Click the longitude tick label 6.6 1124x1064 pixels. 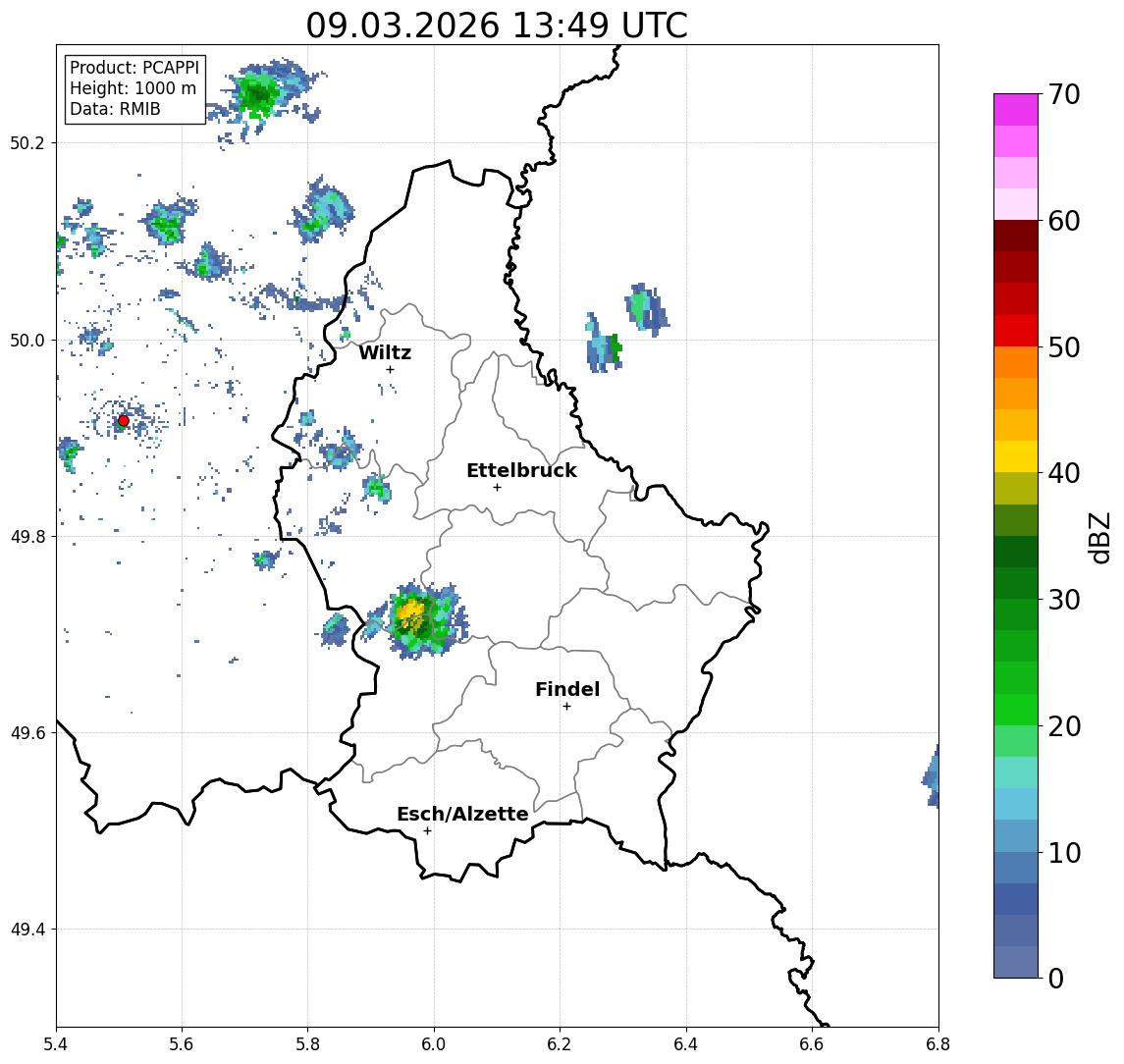(x=812, y=1044)
